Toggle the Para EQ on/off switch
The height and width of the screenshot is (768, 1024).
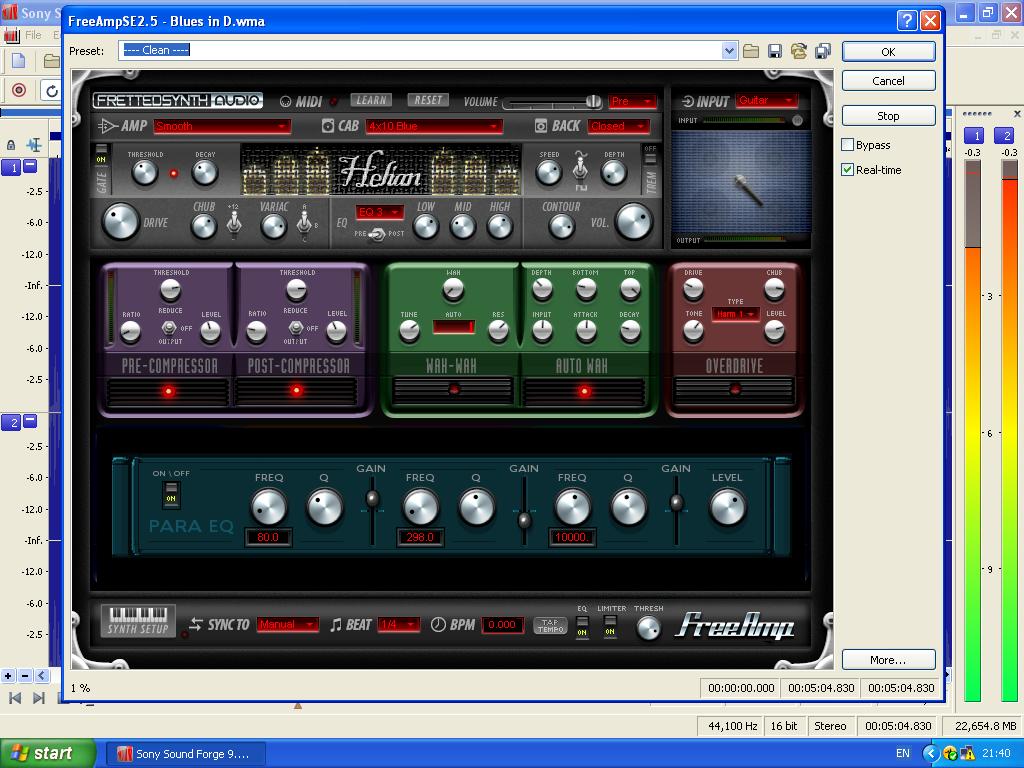(171, 494)
